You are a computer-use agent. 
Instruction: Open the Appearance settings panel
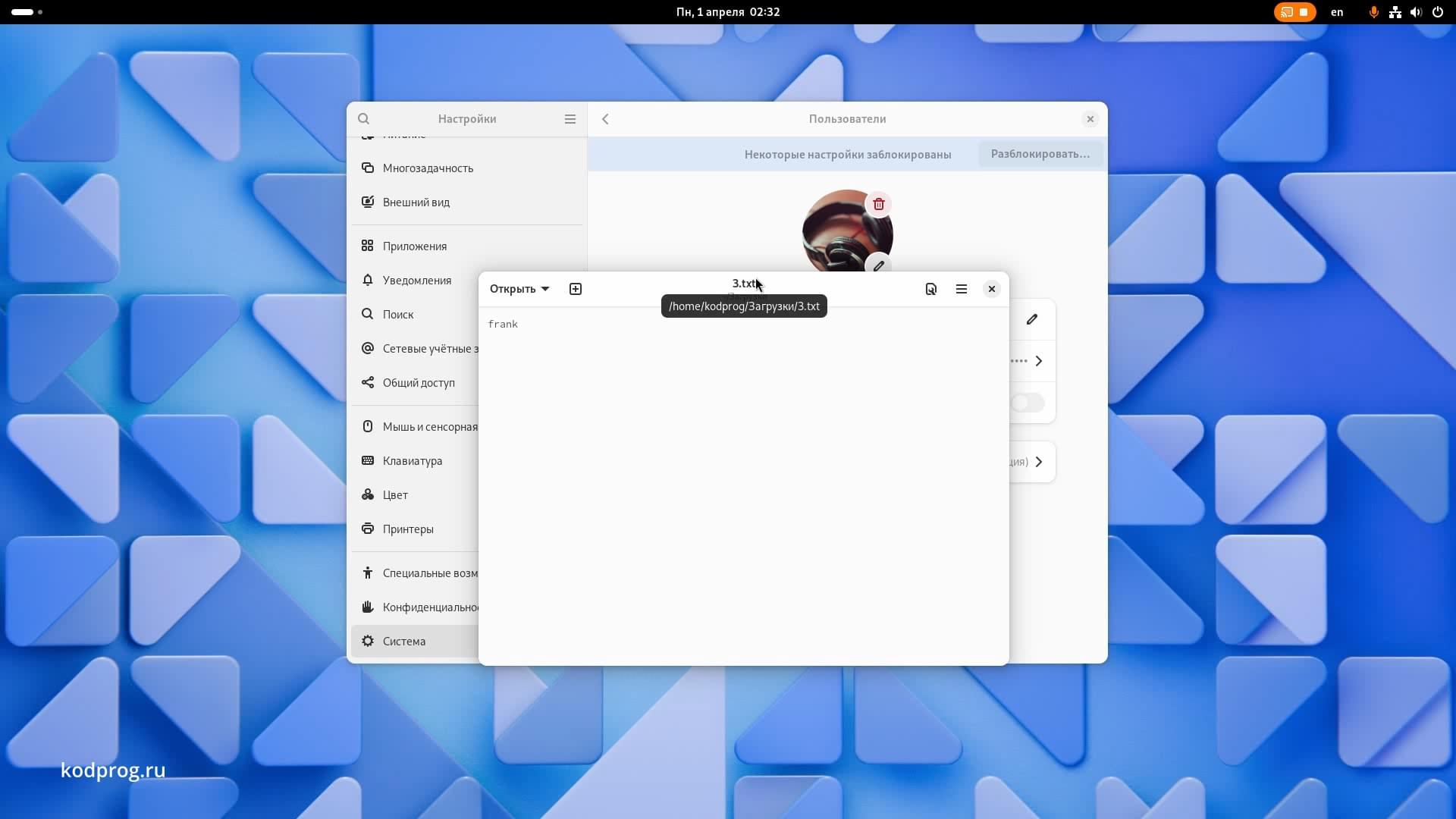pos(467,202)
